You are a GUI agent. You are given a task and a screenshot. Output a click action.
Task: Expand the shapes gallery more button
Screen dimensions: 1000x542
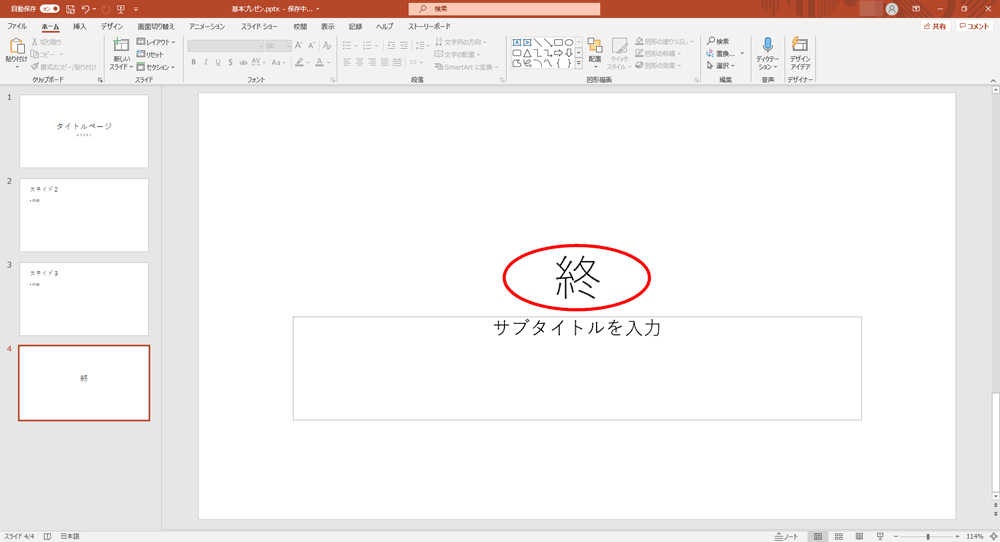[578, 64]
